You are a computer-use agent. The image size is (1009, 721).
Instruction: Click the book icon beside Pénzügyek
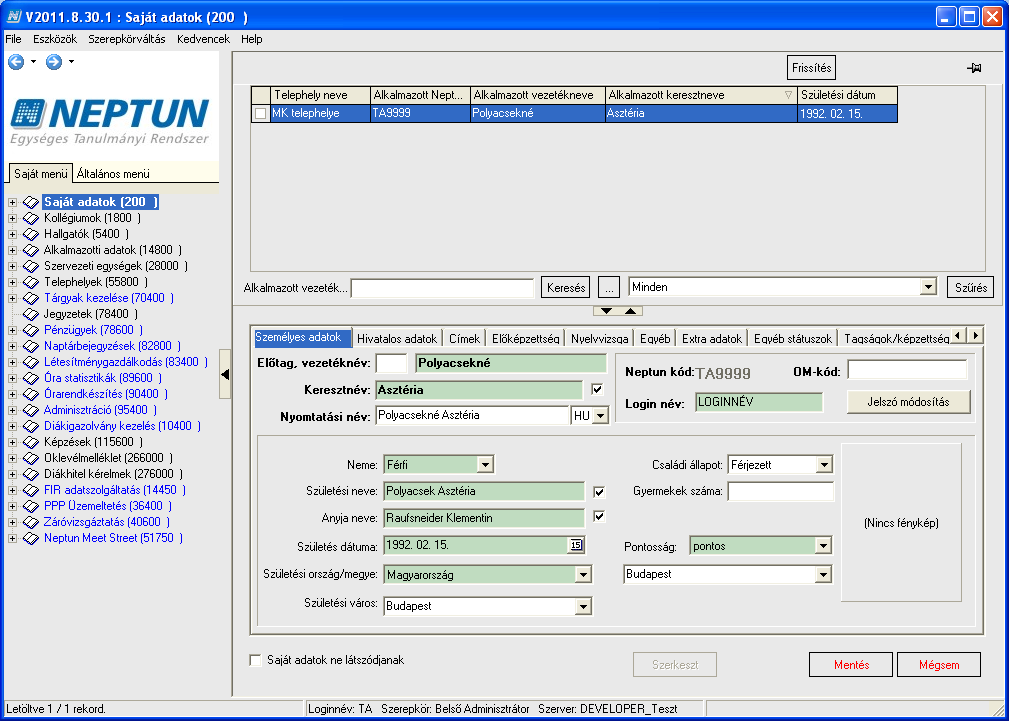pos(31,330)
